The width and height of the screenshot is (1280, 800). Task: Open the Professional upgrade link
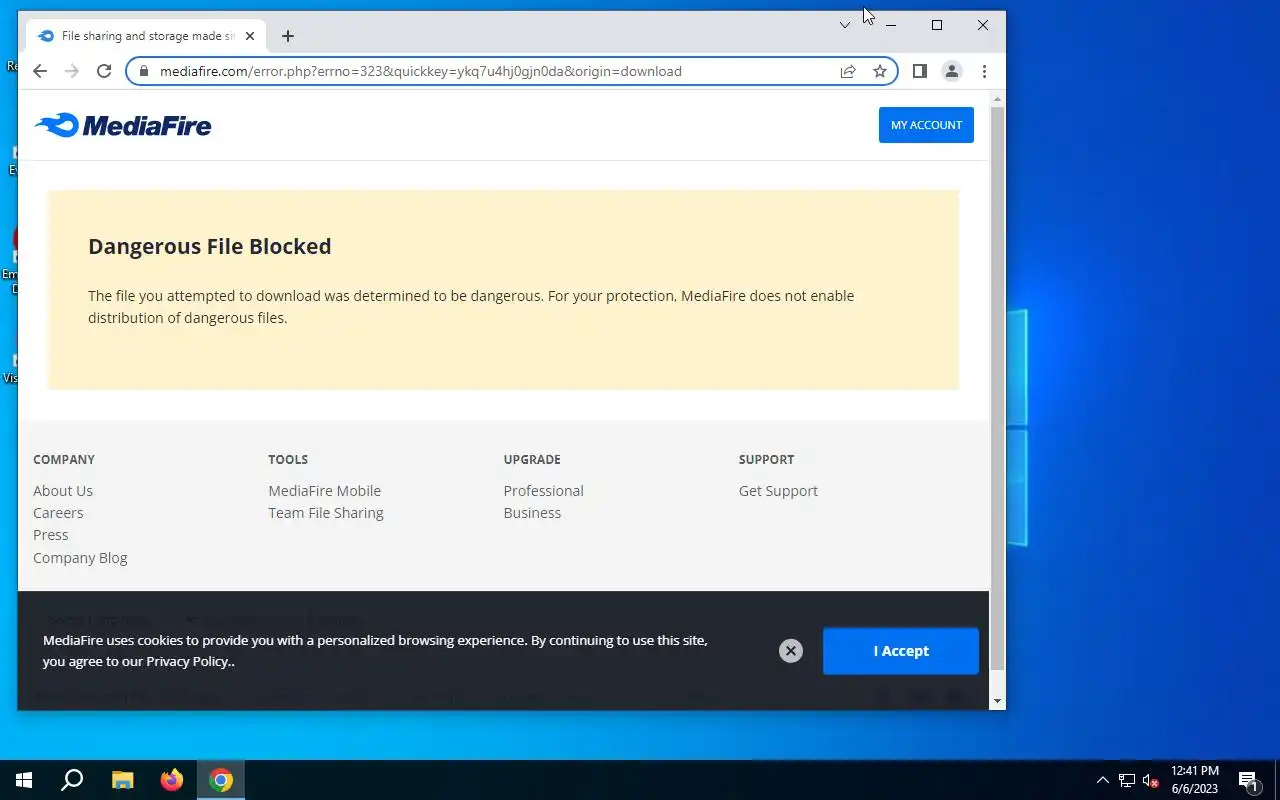pyautogui.click(x=544, y=491)
